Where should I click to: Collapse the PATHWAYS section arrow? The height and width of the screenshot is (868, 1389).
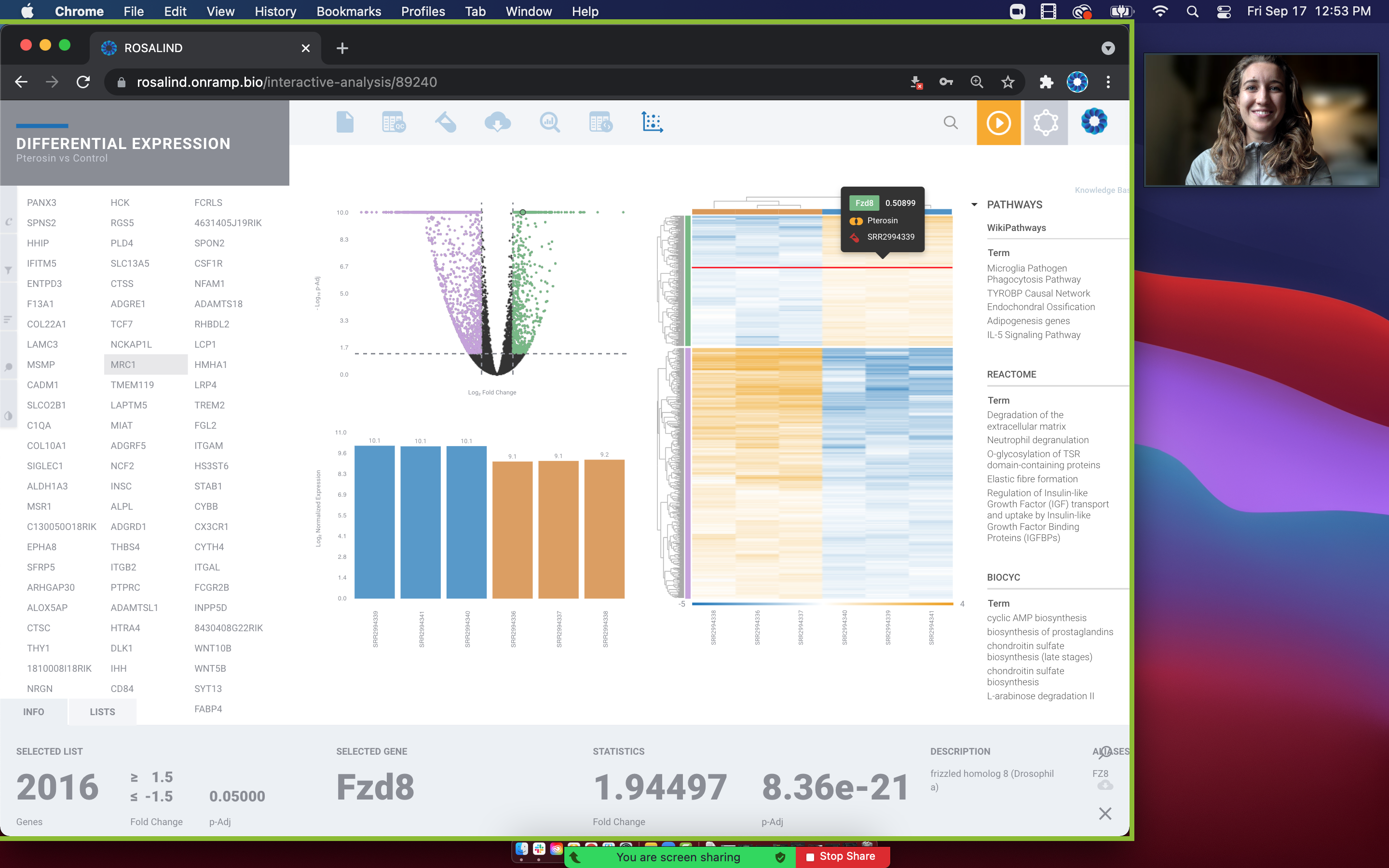click(974, 204)
